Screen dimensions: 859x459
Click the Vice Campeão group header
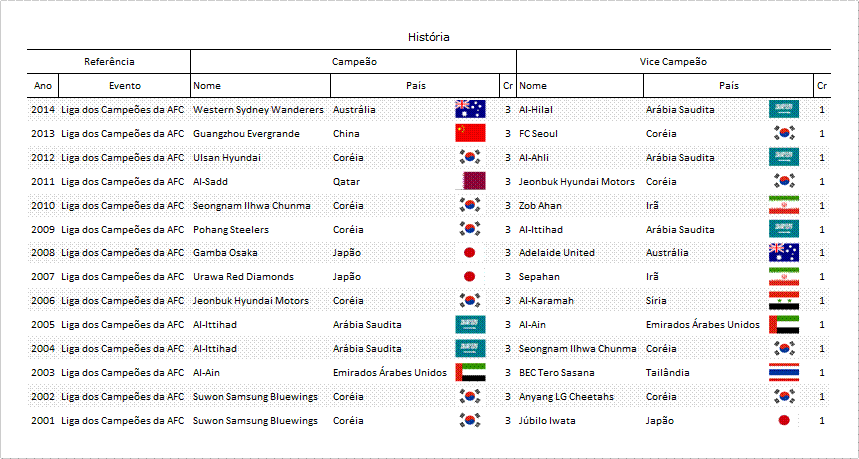click(673, 61)
